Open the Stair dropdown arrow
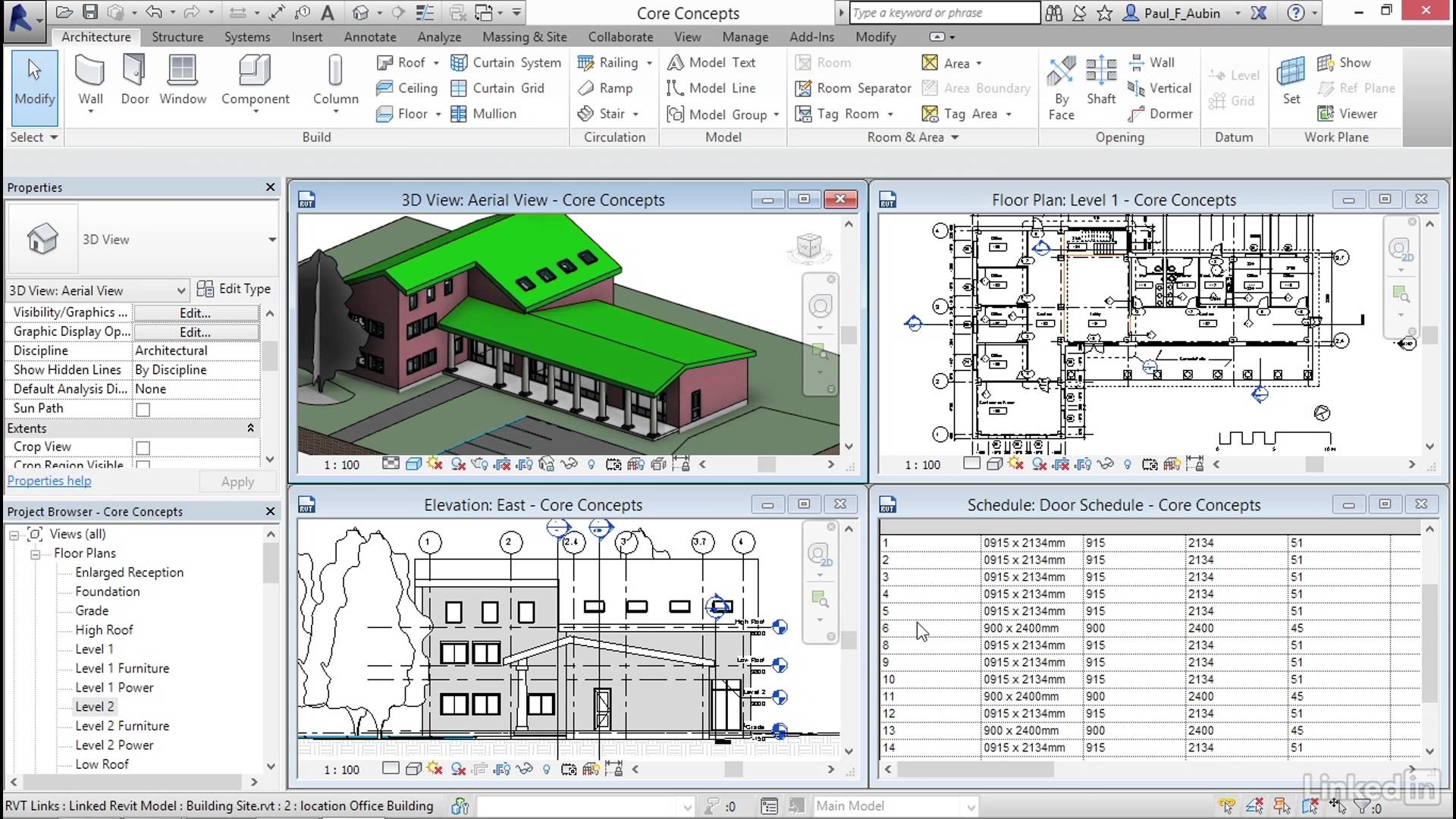 (635, 115)
